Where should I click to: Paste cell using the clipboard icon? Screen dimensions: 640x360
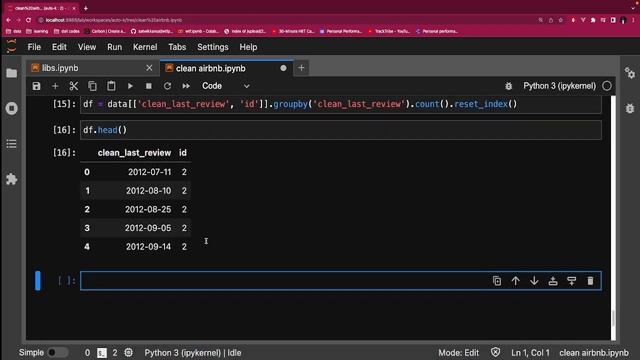(x=111, y=86)
